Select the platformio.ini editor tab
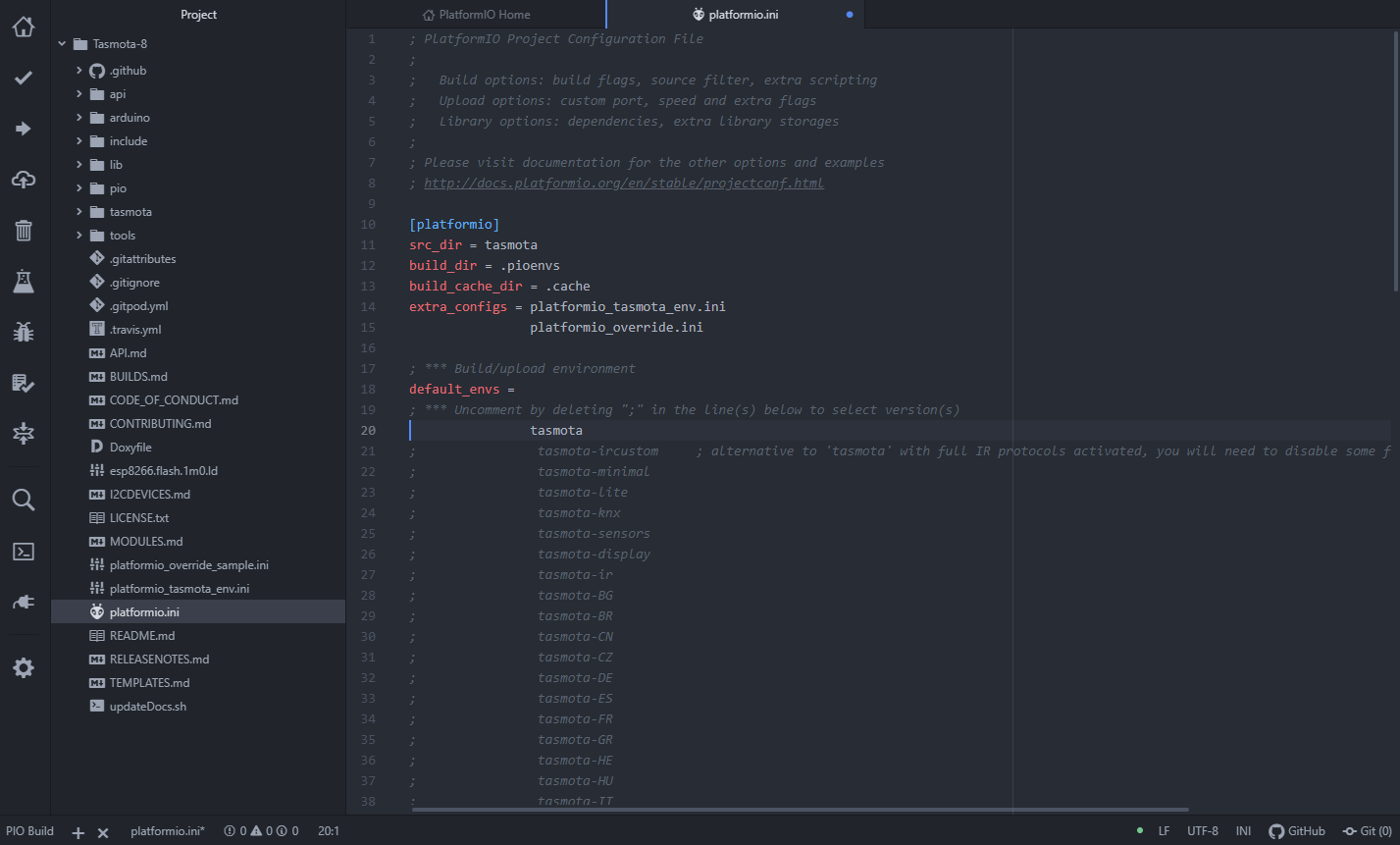 tap(735, 15)
